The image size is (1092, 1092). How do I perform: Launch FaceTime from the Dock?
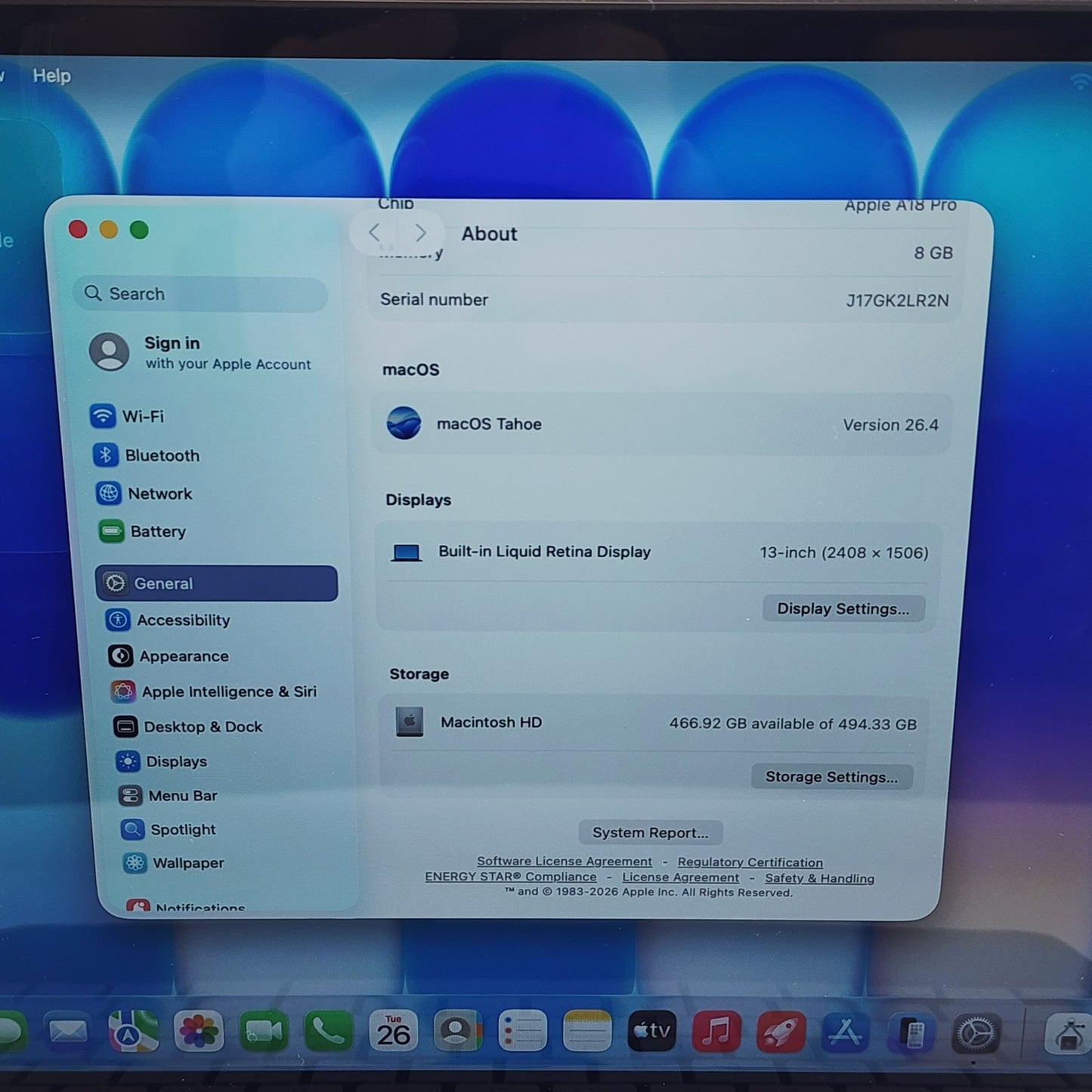(264, 1032)
